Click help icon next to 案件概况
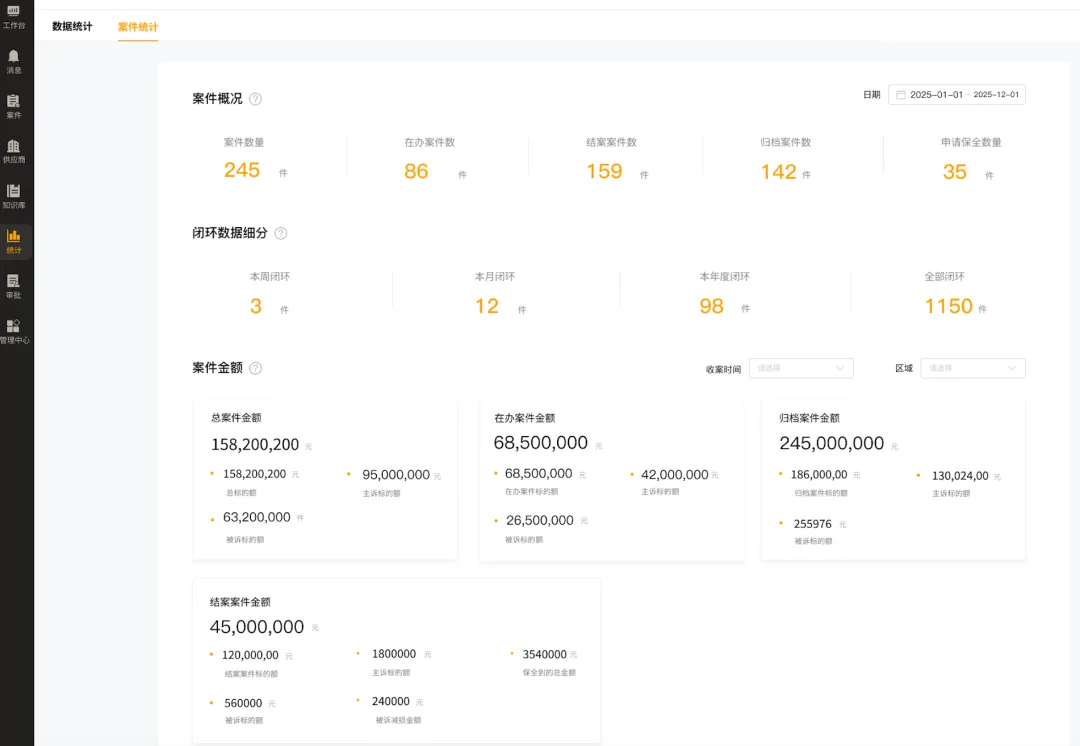This screenshot has width=1080, height=746. [x=256, y=99]
